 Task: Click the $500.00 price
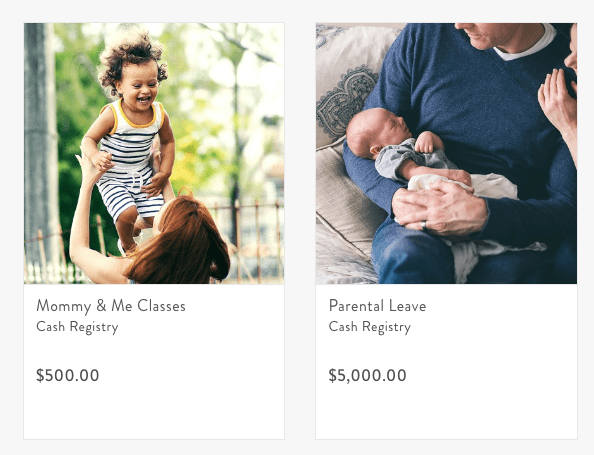pyautogui.click(x=68, y=375)
